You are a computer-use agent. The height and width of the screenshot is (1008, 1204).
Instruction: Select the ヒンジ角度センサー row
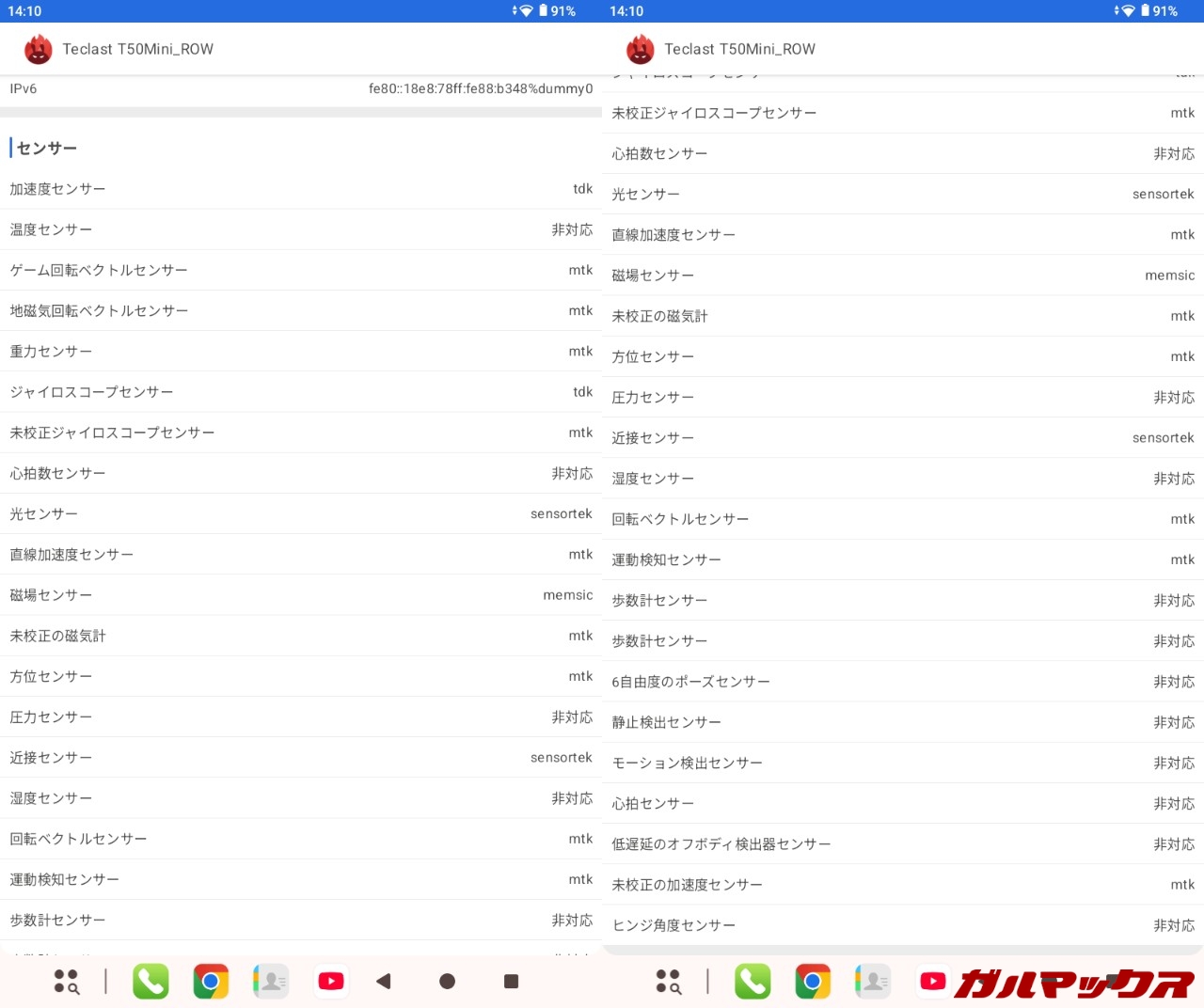pos(903,925)
